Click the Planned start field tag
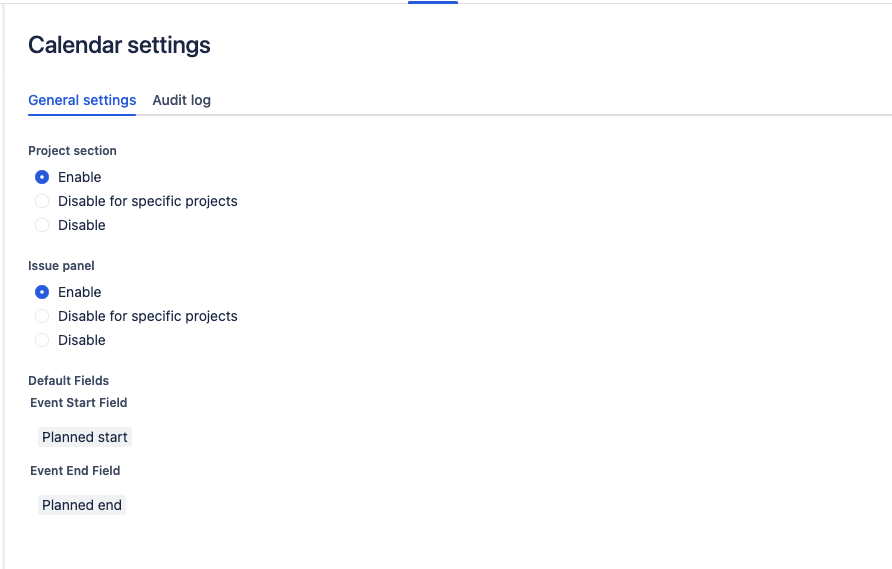 tap(85, 437)
